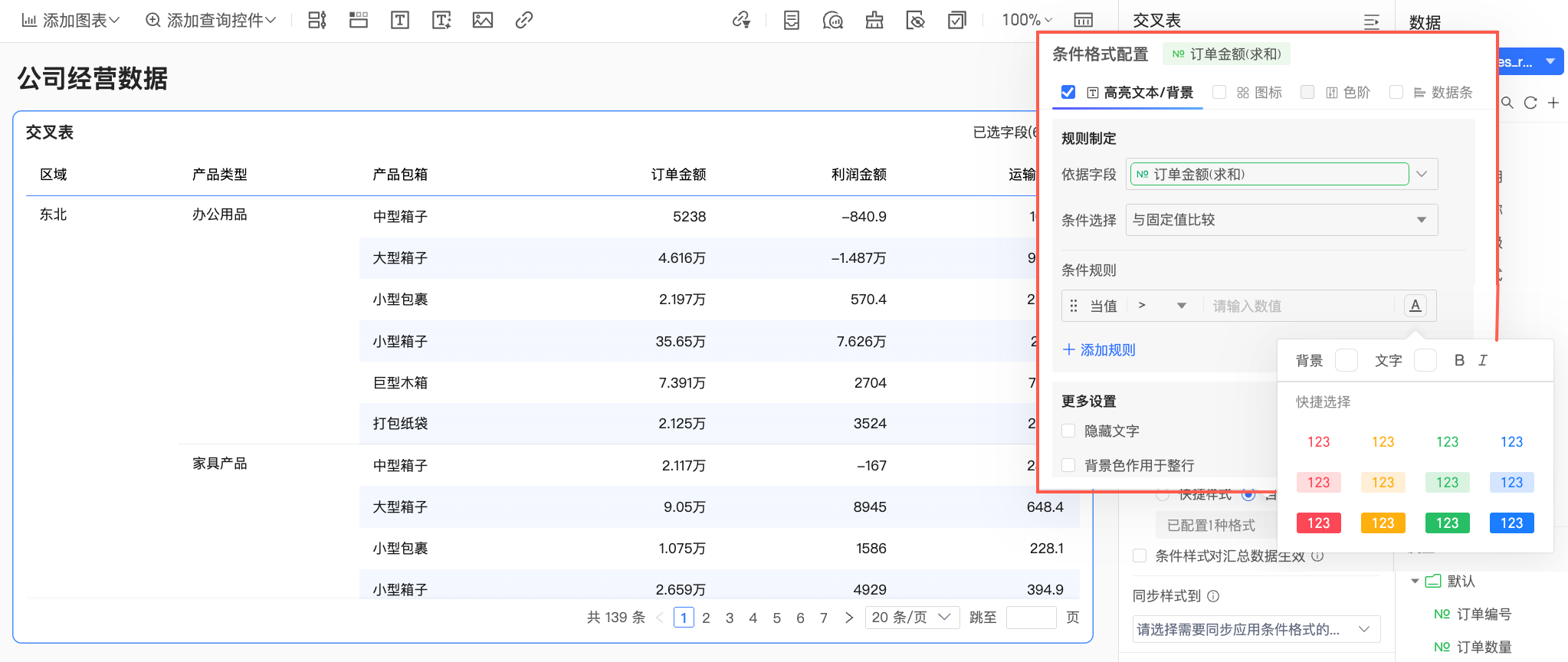Choose the solid blue 123 quick style
The image size is (1568, 662).
(x=1512, y=523)
